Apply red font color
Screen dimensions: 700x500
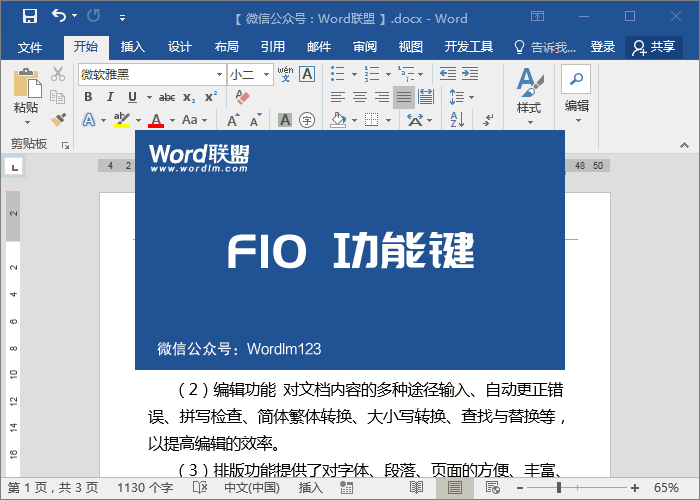point(156,120)
